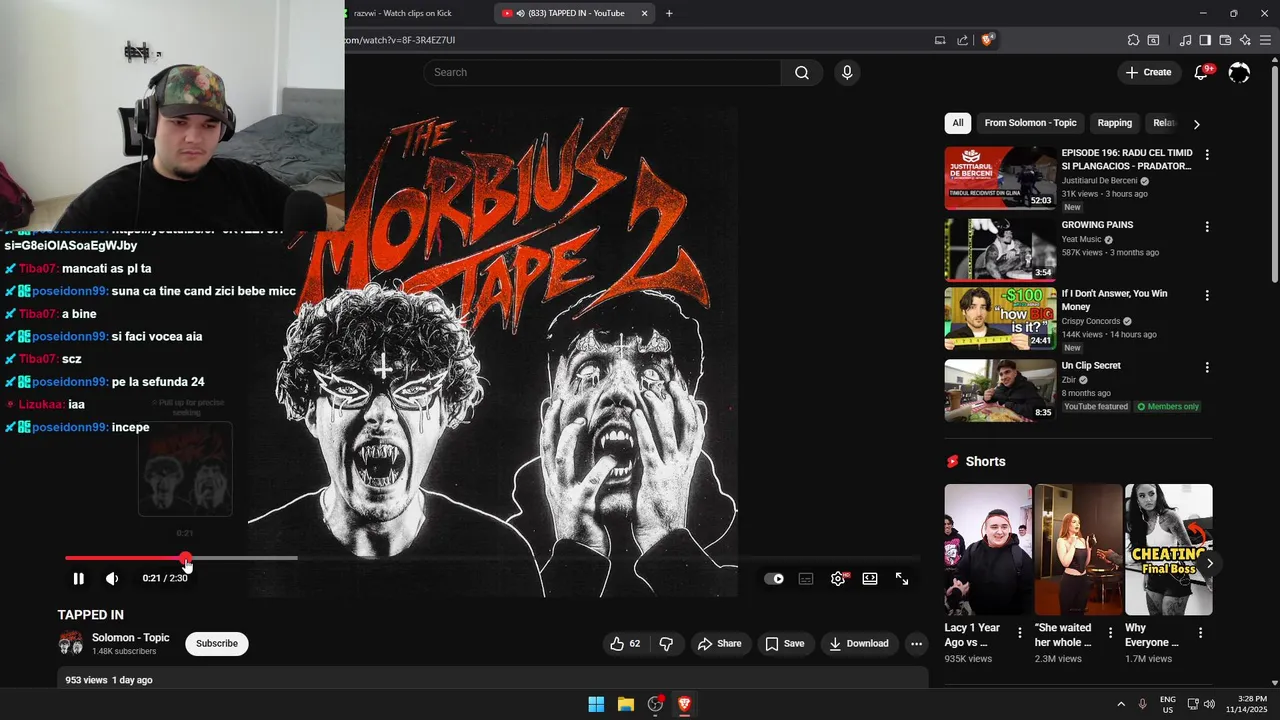Viewport: 1280px width, 720px height.
Task: Open the GROWING PAINS video thumbnail
Action: point(1000,250)
